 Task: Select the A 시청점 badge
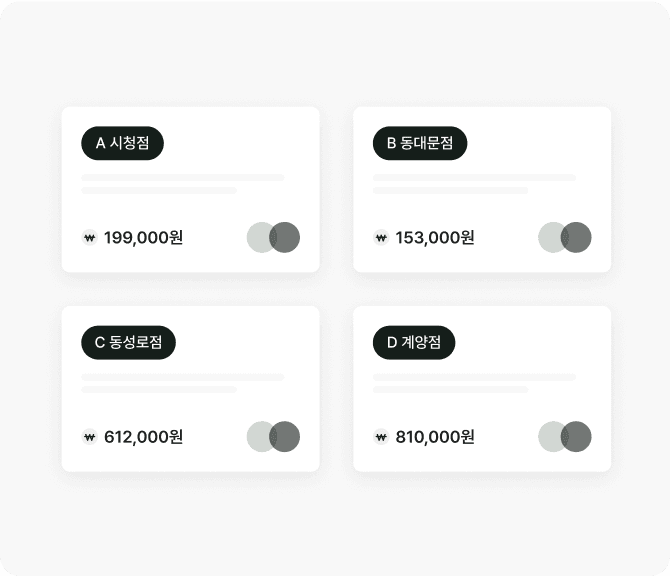coord(122,143)
